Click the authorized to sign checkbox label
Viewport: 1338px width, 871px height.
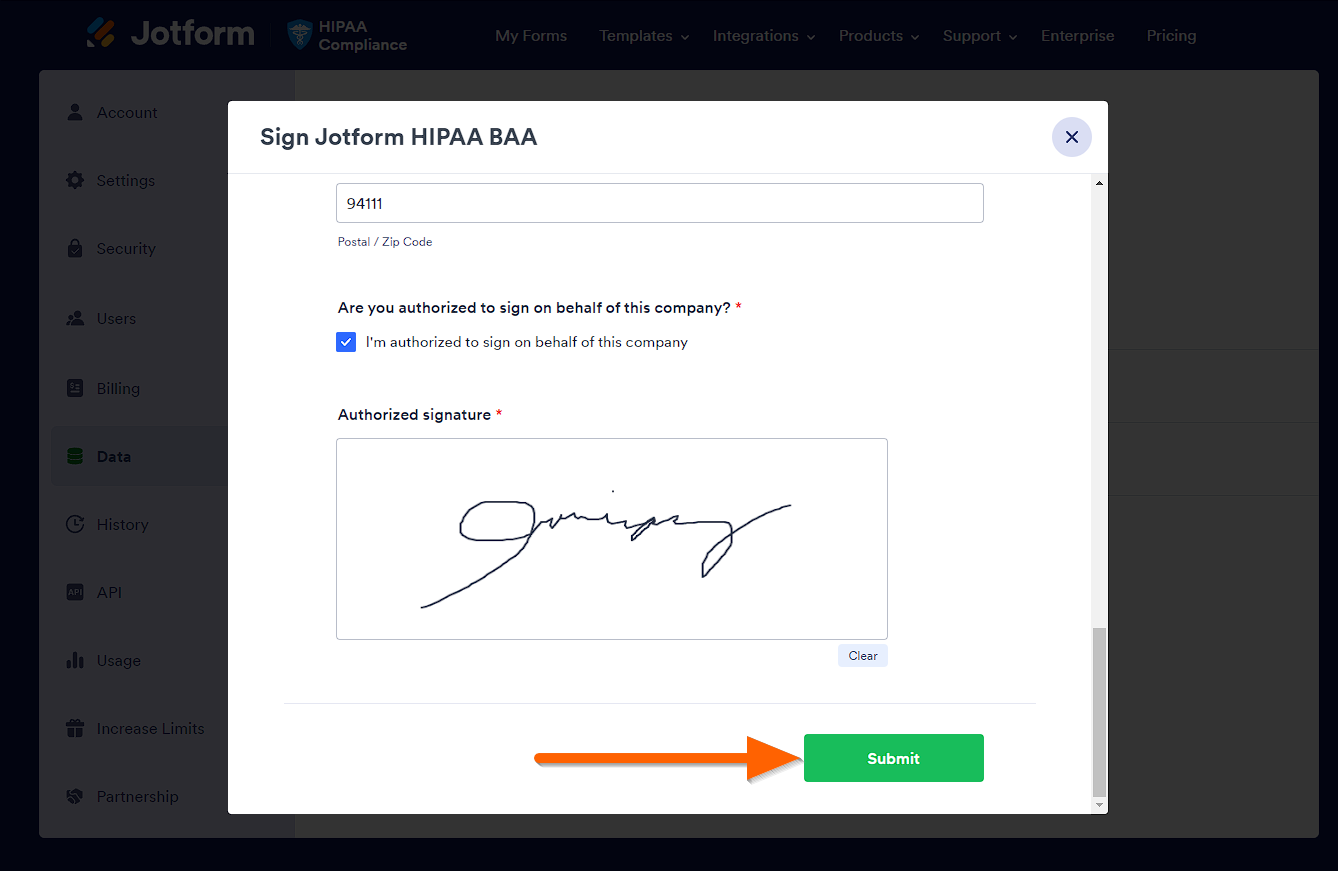pyautogui.click(x=527, y=342)
